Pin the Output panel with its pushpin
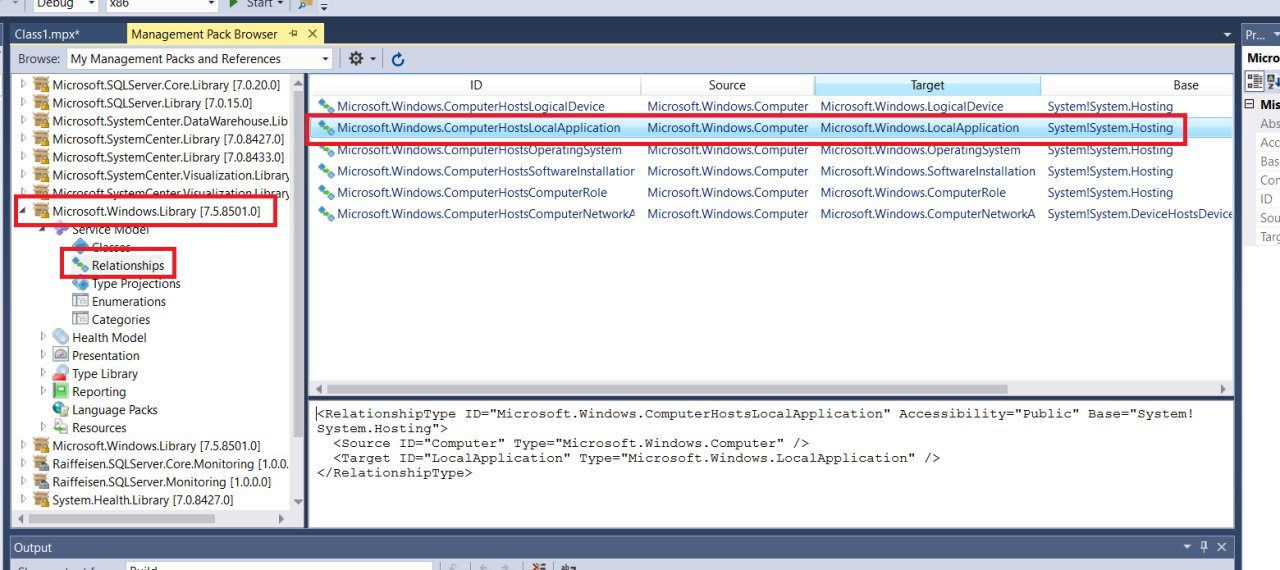Image resolution: width=1280 pixels, height=570 pixels. pyautogui.click(x=1203, y=547)
